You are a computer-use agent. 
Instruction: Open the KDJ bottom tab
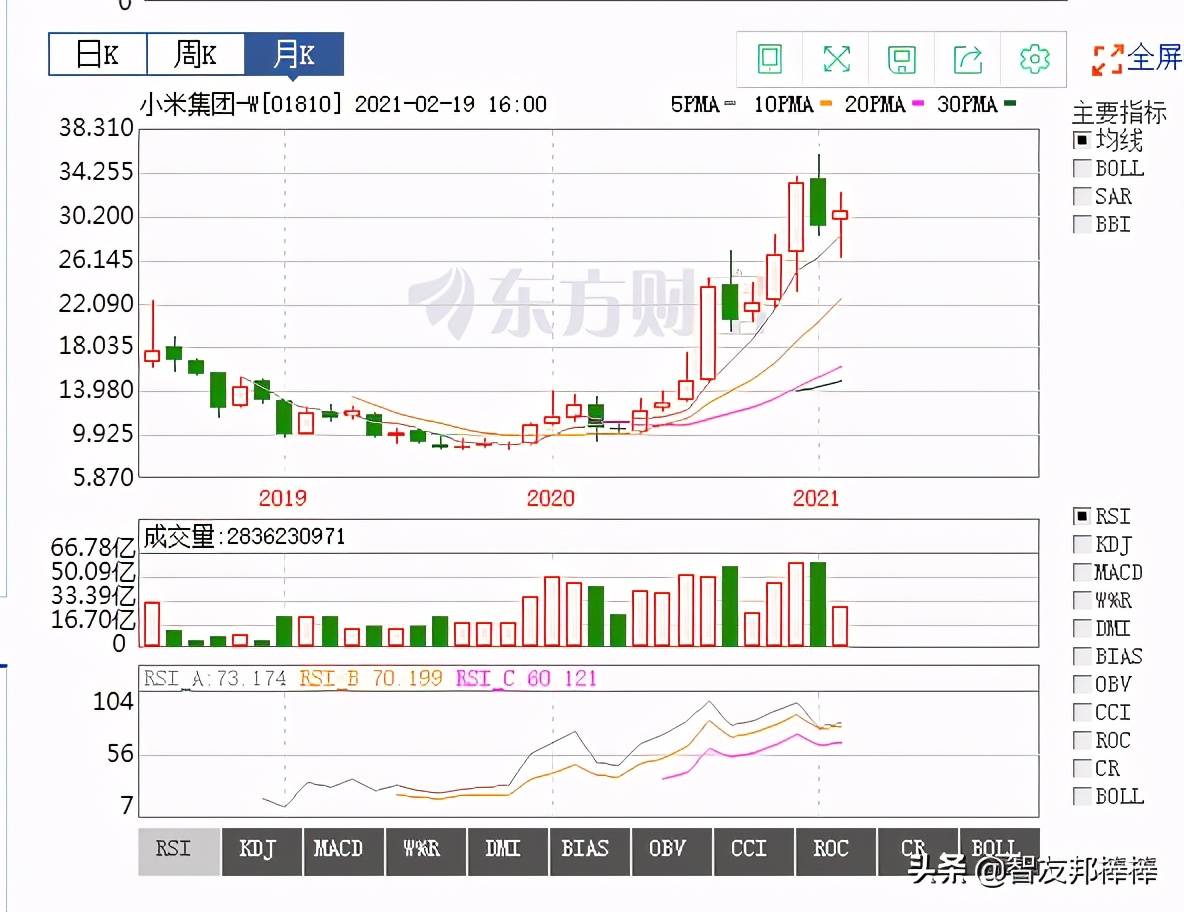click(262, 851)
